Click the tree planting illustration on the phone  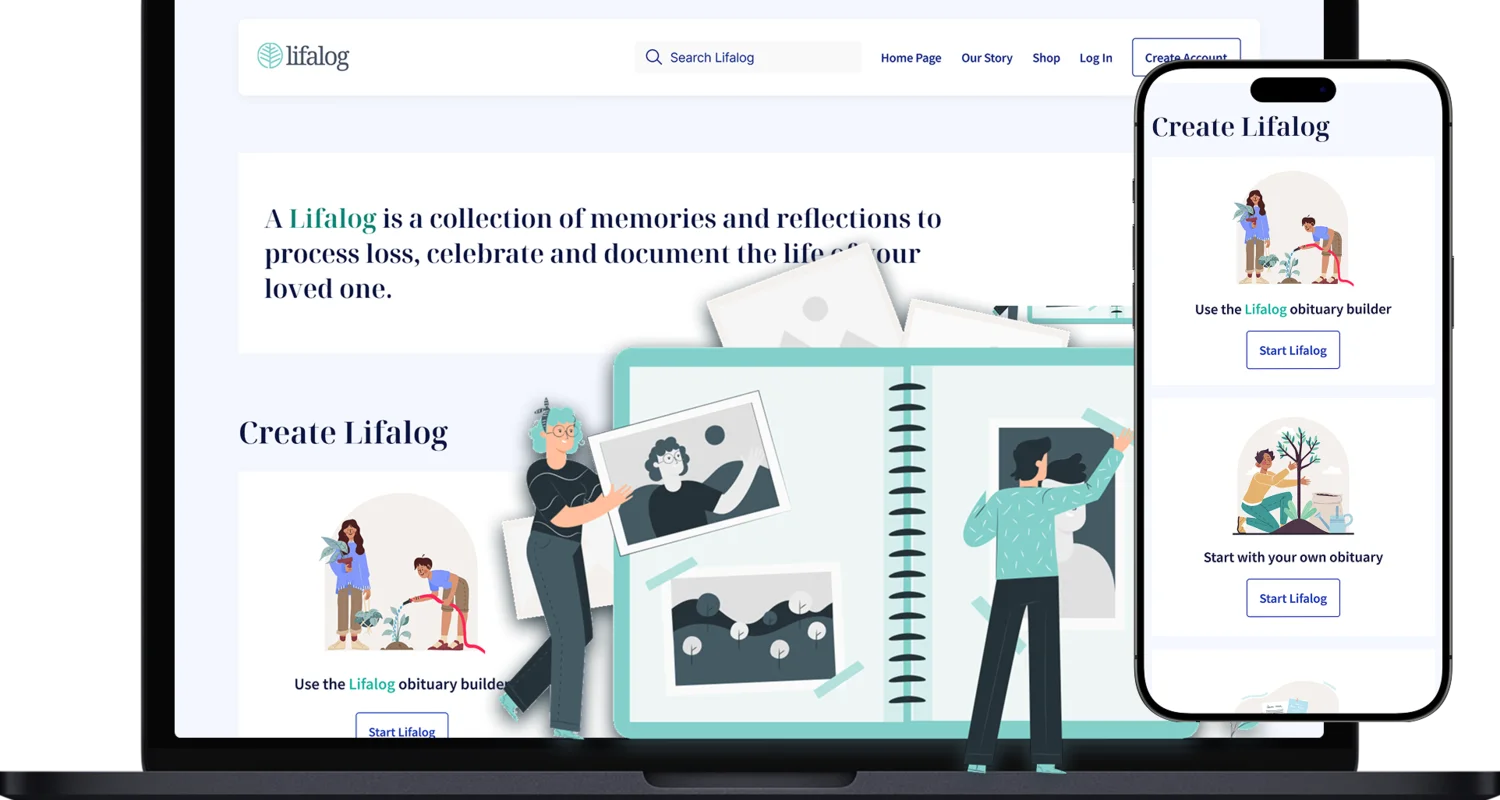pos(1292,477)
